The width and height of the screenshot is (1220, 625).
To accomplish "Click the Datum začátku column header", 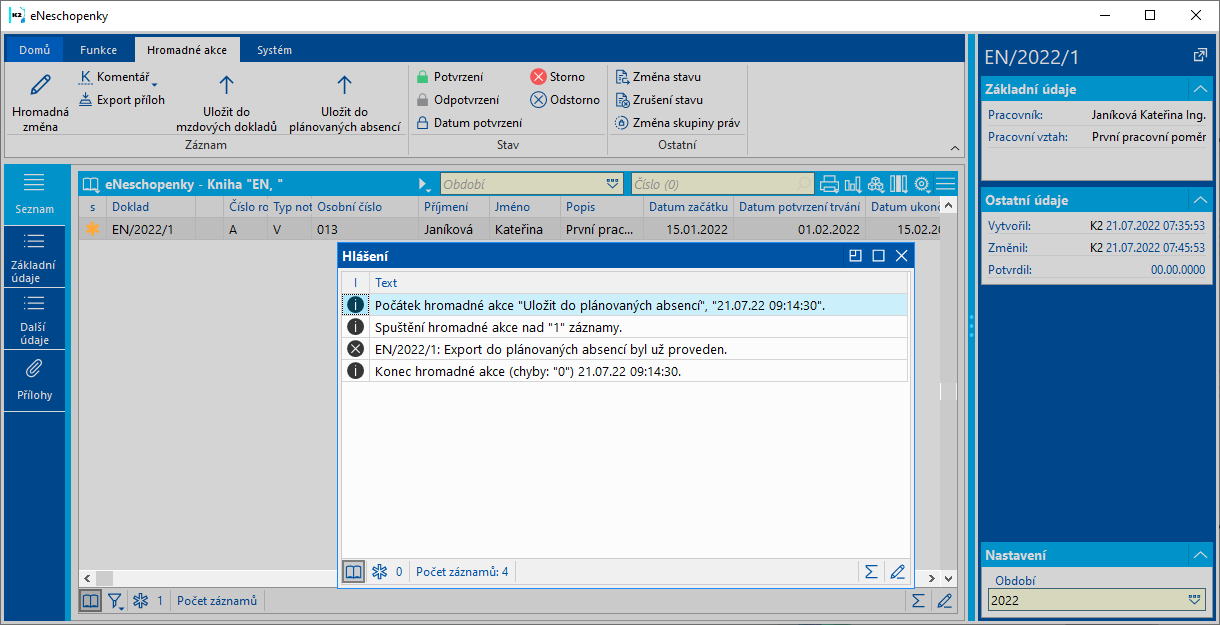I will coord(687,207).
